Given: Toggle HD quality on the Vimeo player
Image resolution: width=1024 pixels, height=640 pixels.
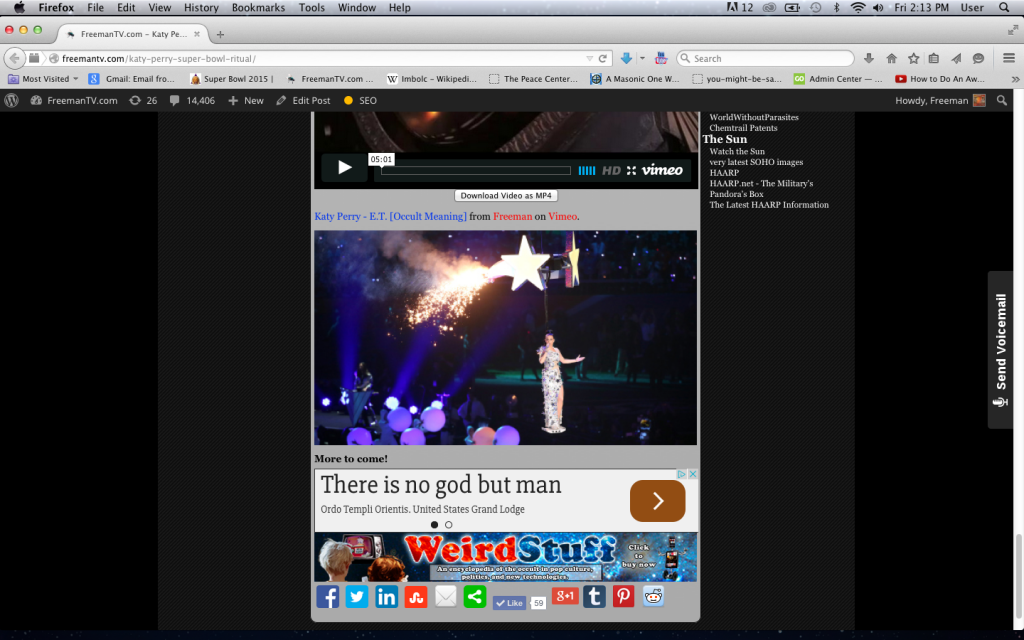Looking at the screenshot, I should (611, 170).
